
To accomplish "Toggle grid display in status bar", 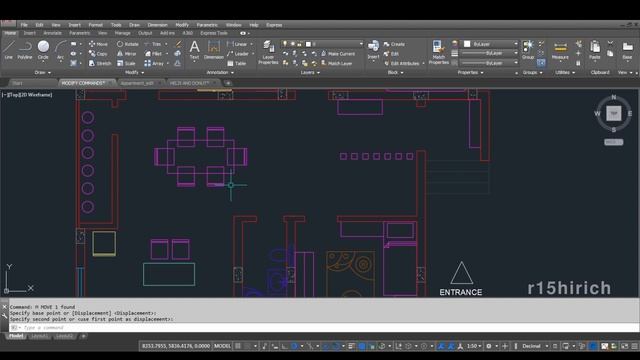I will point(238,346).
